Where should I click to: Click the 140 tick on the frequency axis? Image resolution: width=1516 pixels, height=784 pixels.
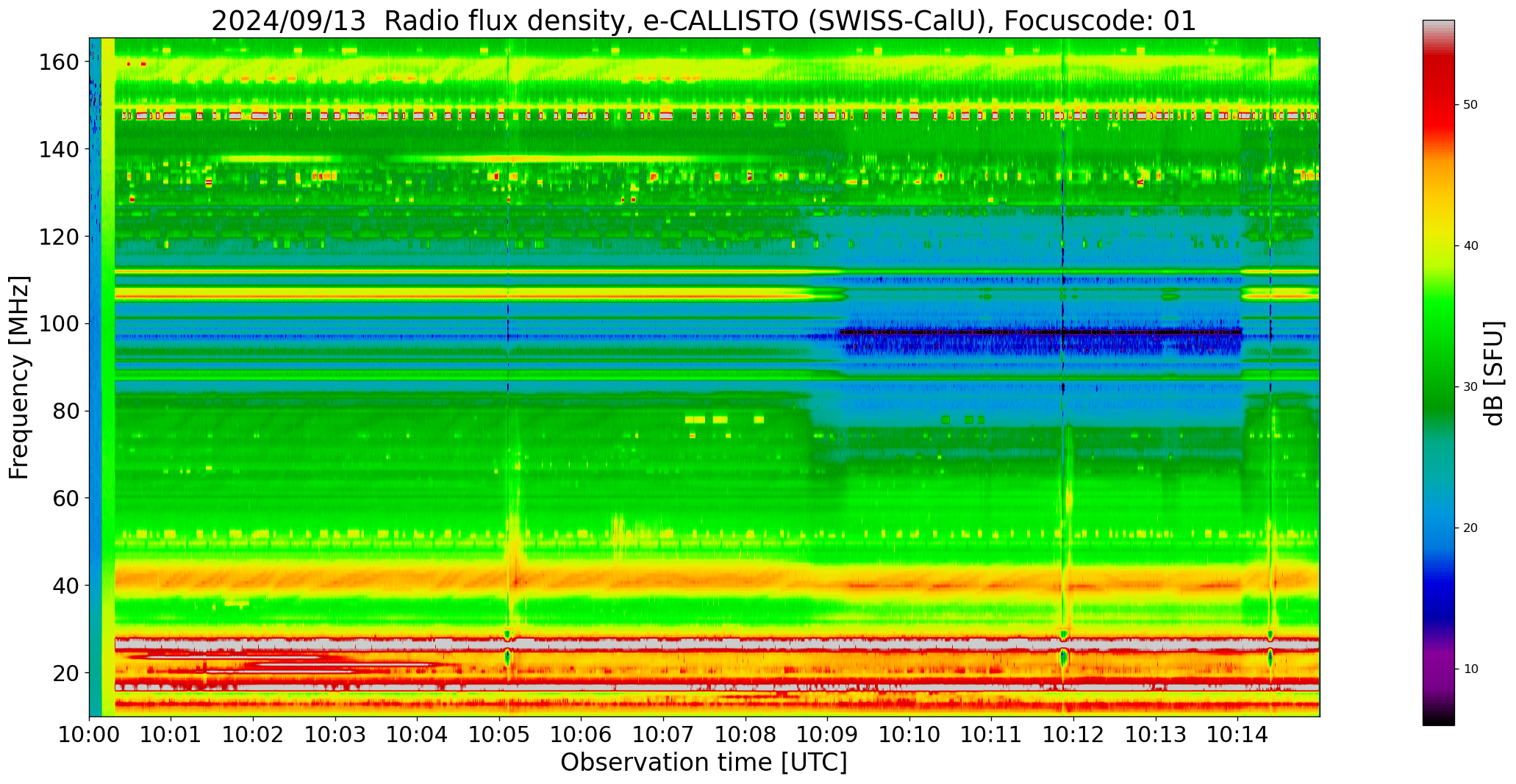tap(59, 149)
